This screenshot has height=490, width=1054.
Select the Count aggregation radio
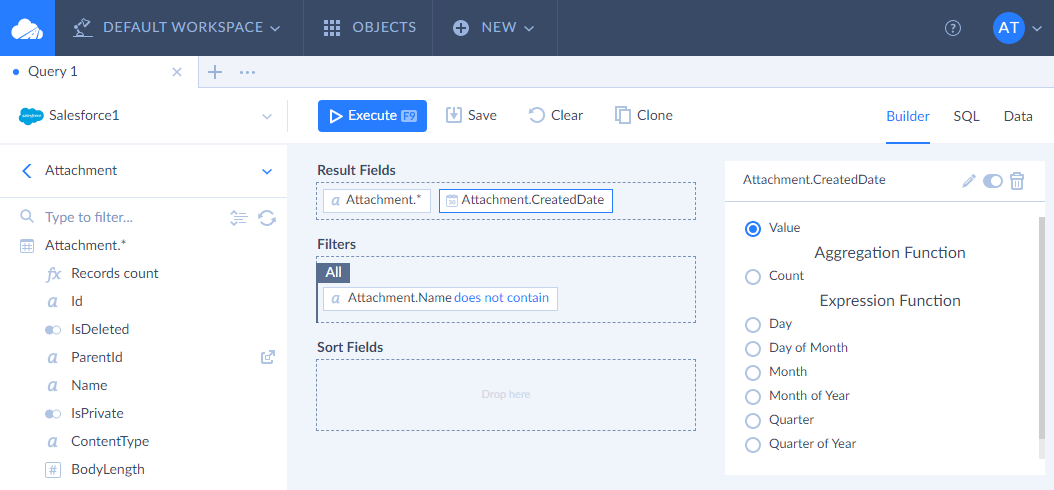coord(753,276)
